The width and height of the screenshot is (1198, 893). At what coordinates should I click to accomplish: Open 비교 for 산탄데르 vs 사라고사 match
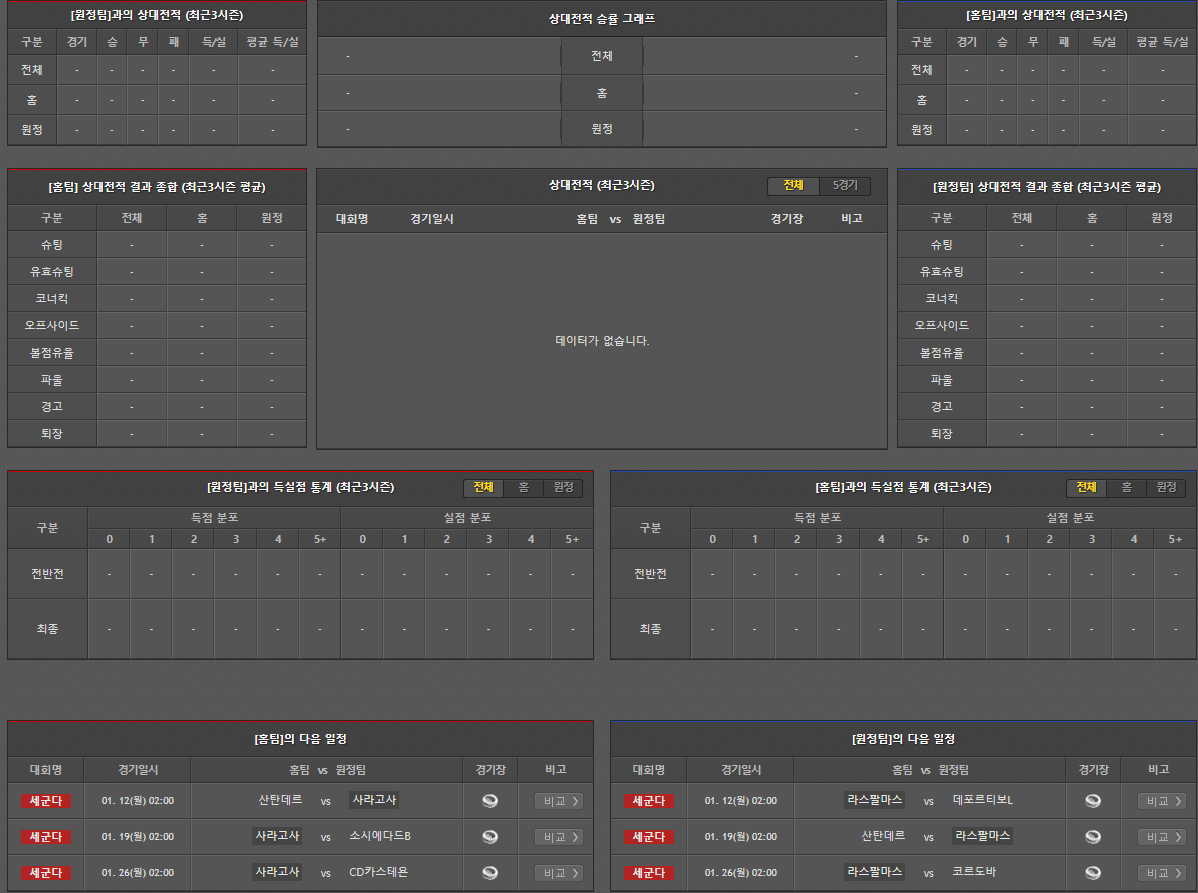click(x=559, y=800)
